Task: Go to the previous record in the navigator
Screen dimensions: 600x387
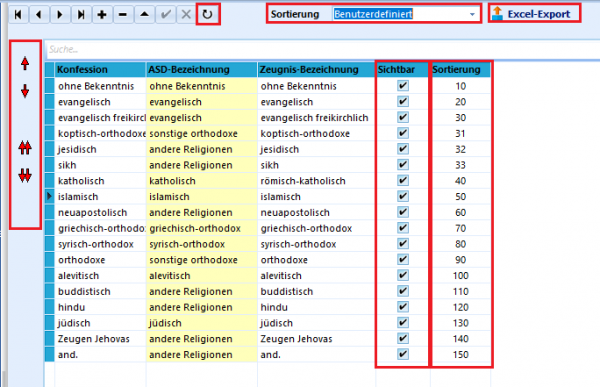Action: click(x=39, y=15)
